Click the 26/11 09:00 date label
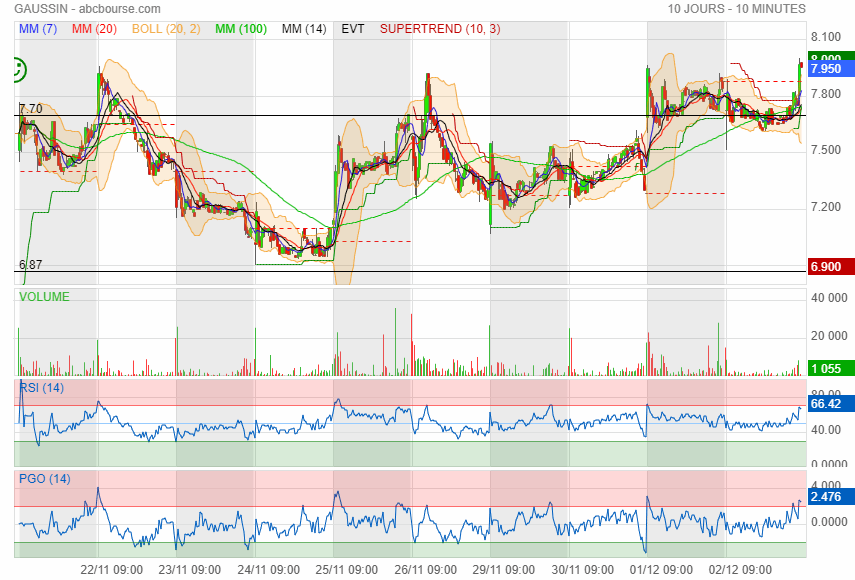 tap(425, 570)
